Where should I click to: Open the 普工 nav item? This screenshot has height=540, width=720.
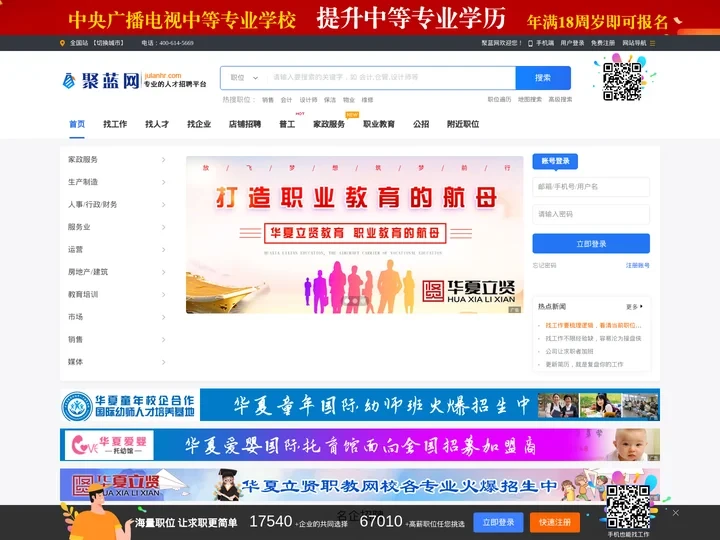coord(287,124)
